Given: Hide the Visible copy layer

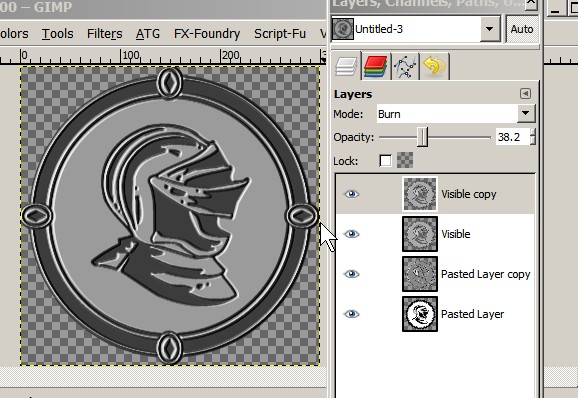Looking at the screenshot, I should point(351,194).
